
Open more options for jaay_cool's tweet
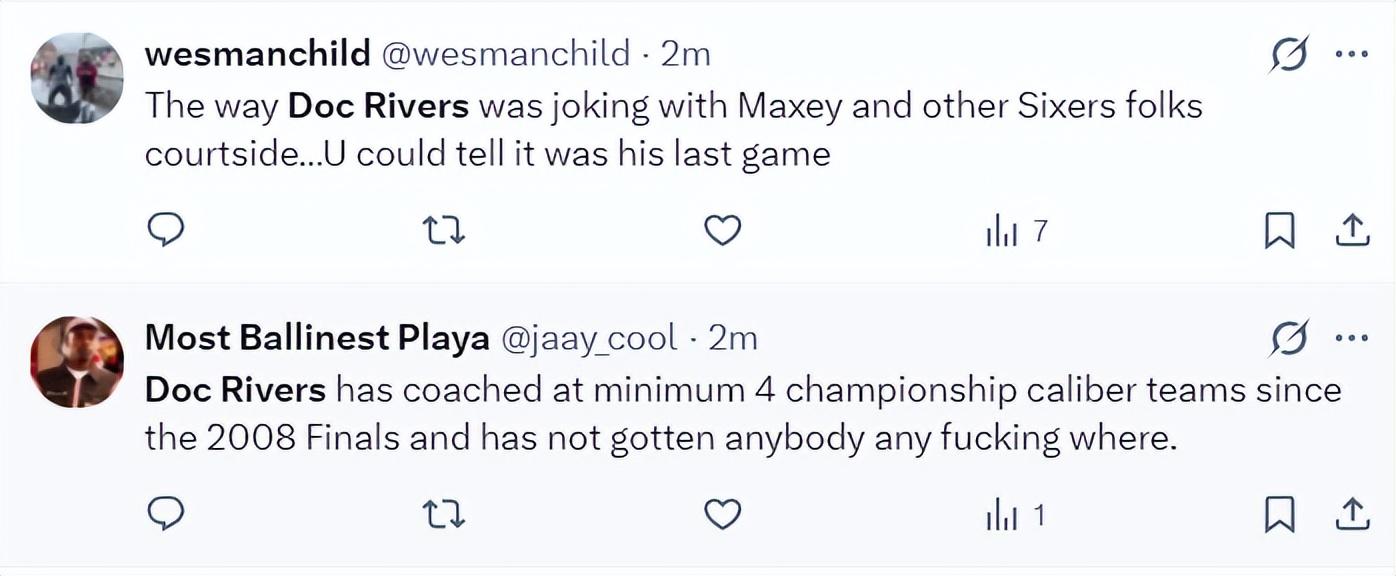pos(1351,340)
